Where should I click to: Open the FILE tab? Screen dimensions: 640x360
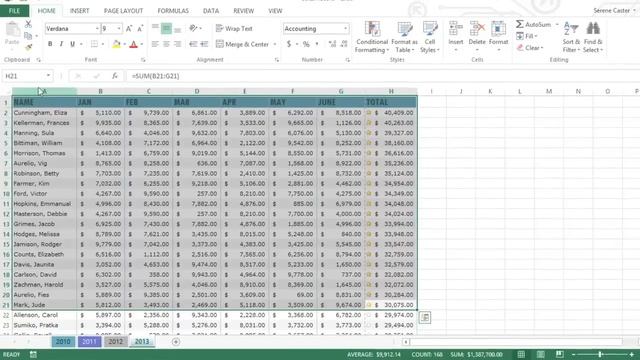click(x=14, y=11)
